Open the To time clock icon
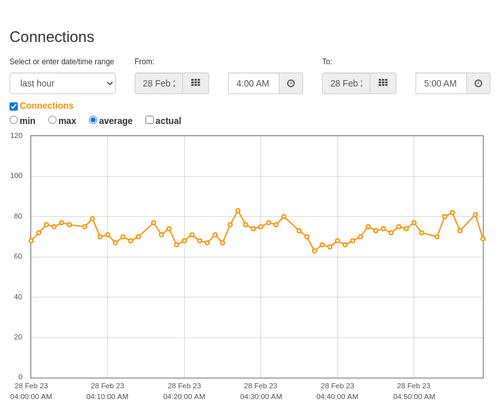The width and height of the screenshot is (500, 403). click(478, 83)
